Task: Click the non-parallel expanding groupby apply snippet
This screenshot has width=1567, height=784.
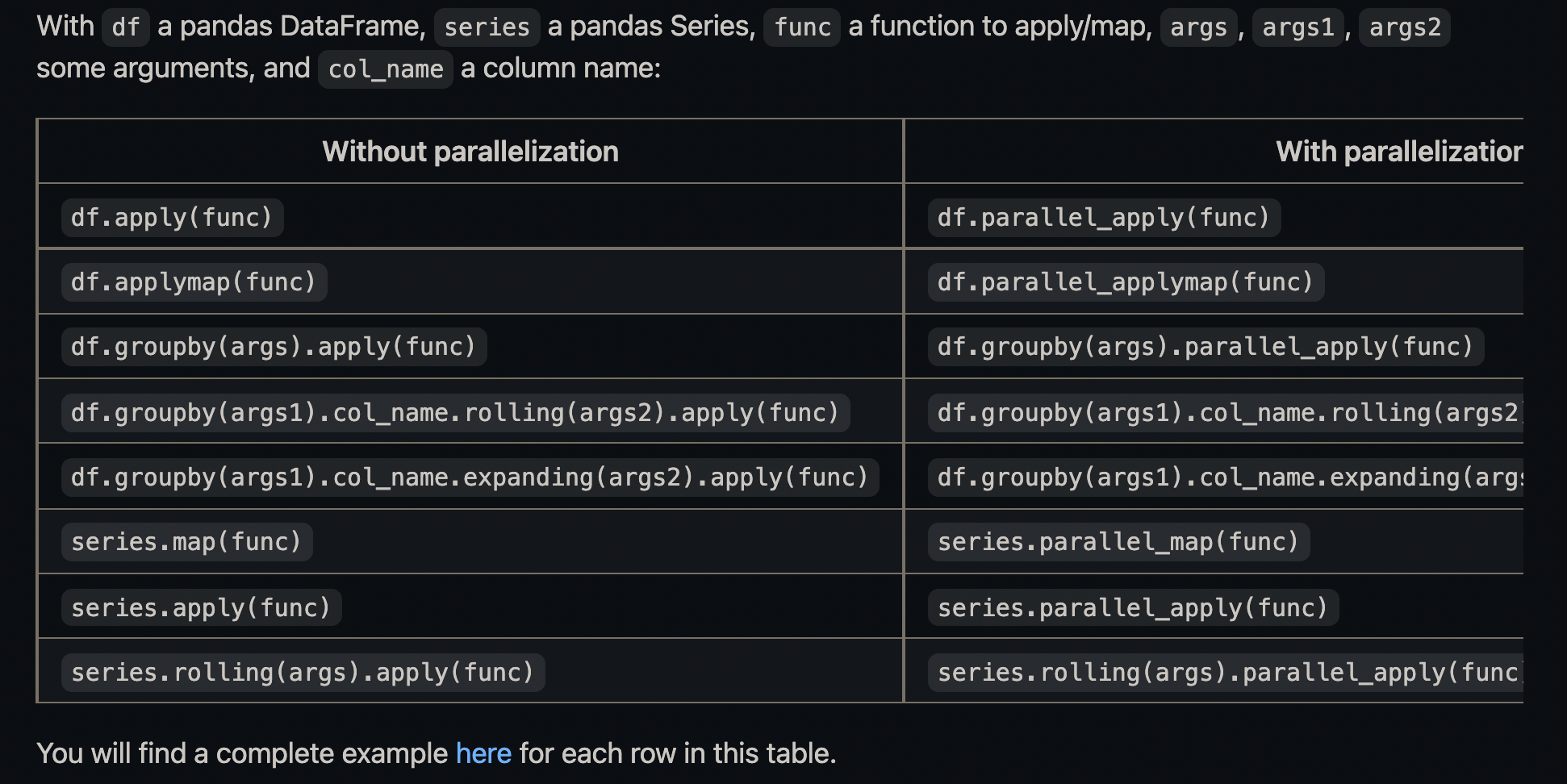Action: click(470, 477)
